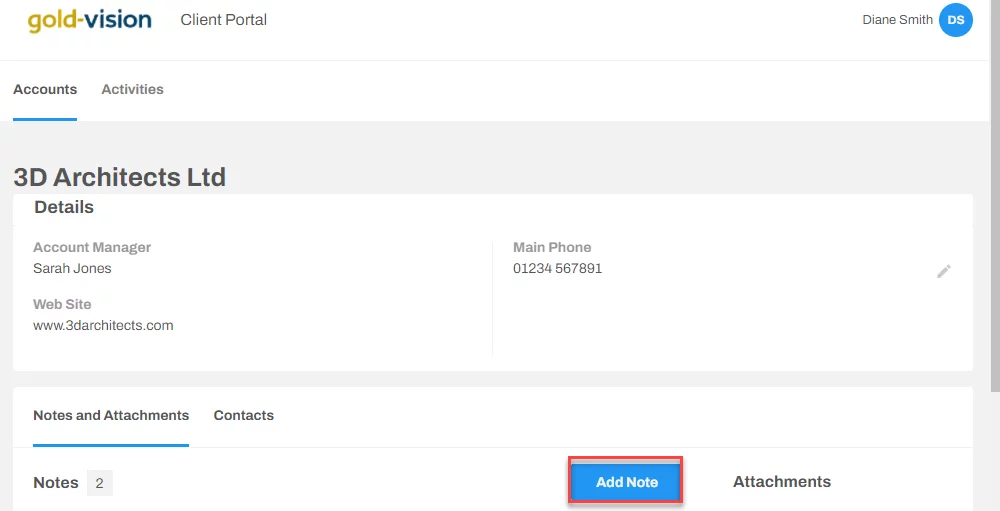Click the Diane Smith user name

(897, 20)
